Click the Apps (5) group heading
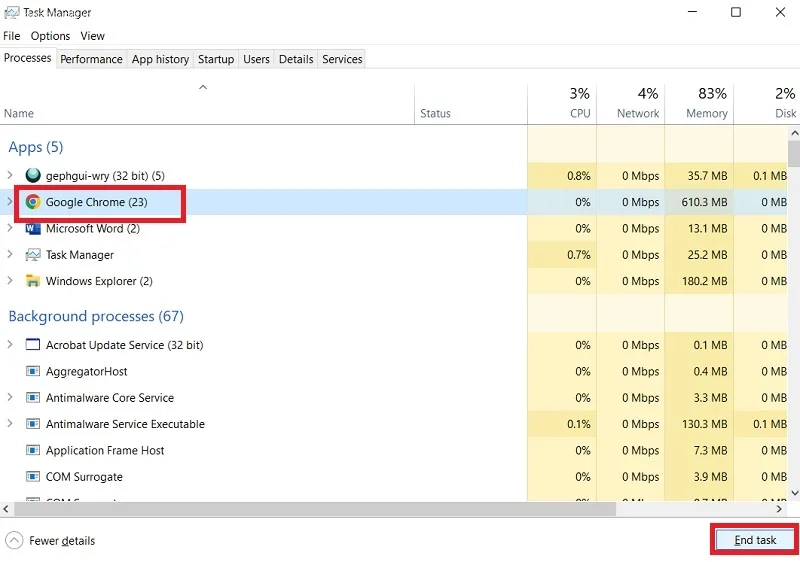800x562 pixels. coord(36,147)
